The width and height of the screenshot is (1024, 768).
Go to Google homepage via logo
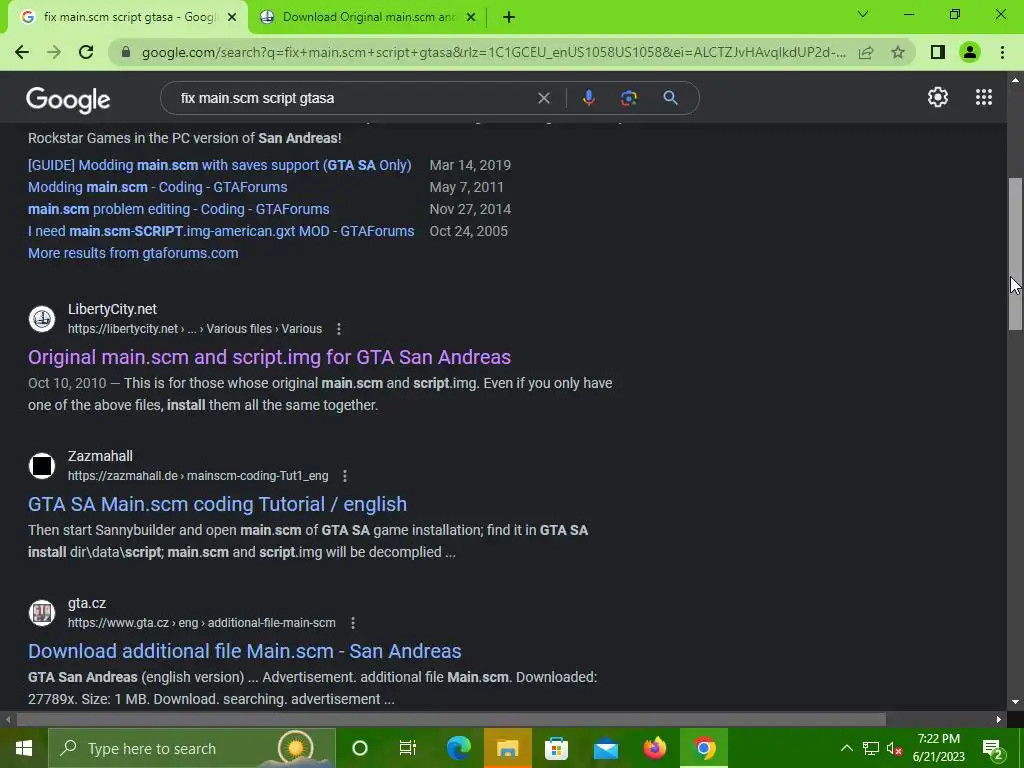click(x=68, y=99)
